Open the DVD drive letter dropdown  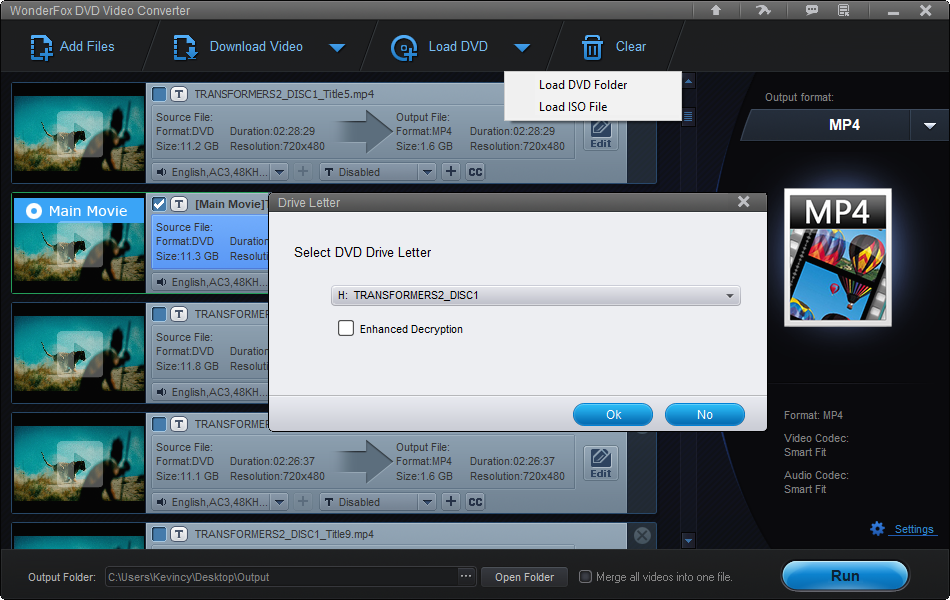[x=731, y=296]
